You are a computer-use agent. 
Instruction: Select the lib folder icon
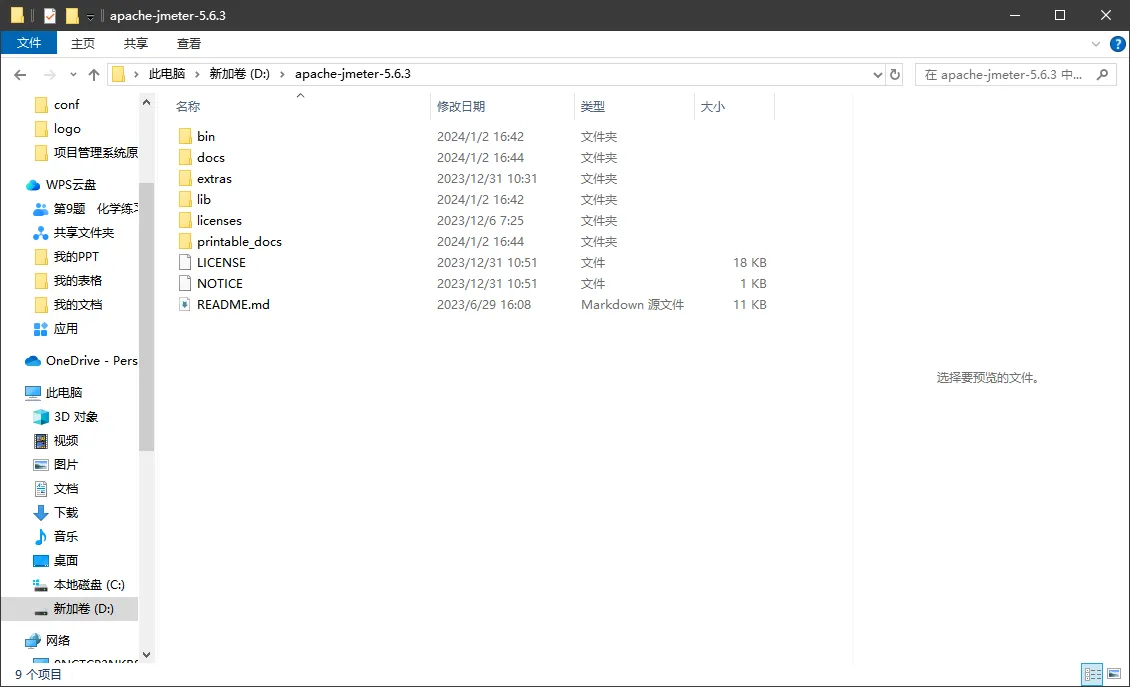(185, 199)
